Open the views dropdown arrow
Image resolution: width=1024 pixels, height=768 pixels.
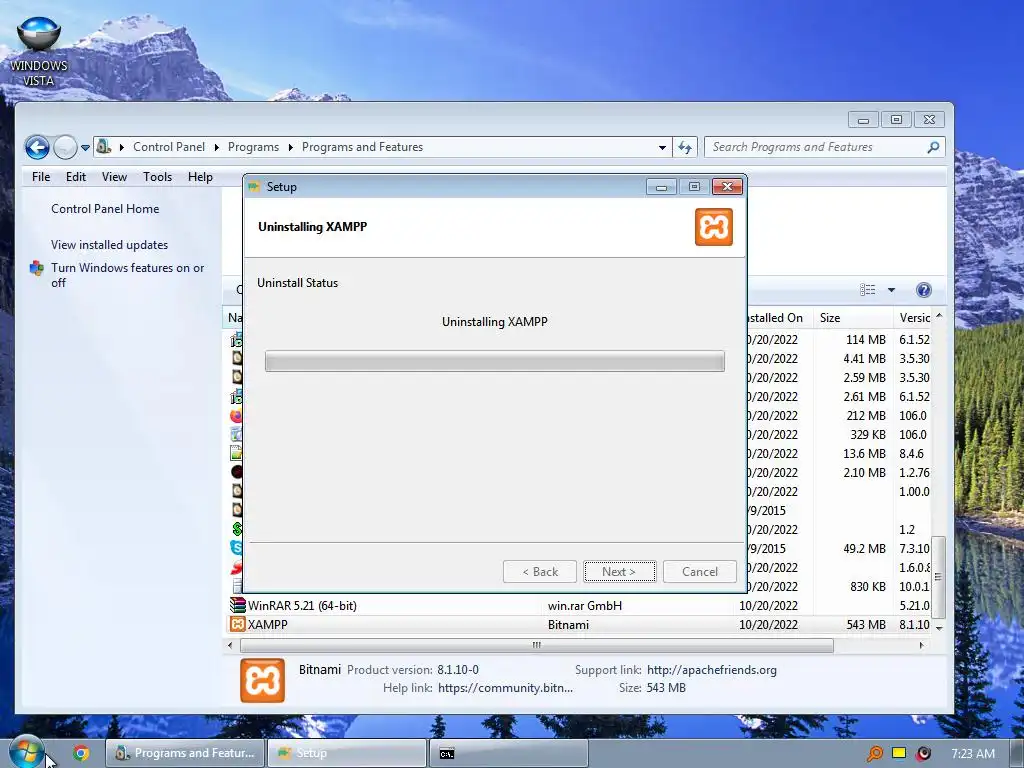pos(891,290)
